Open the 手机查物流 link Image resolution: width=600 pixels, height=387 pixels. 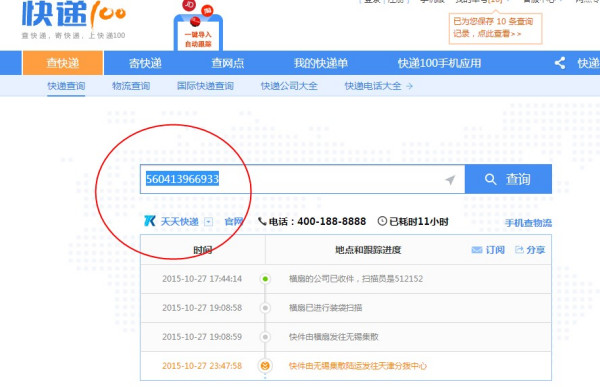528,223
